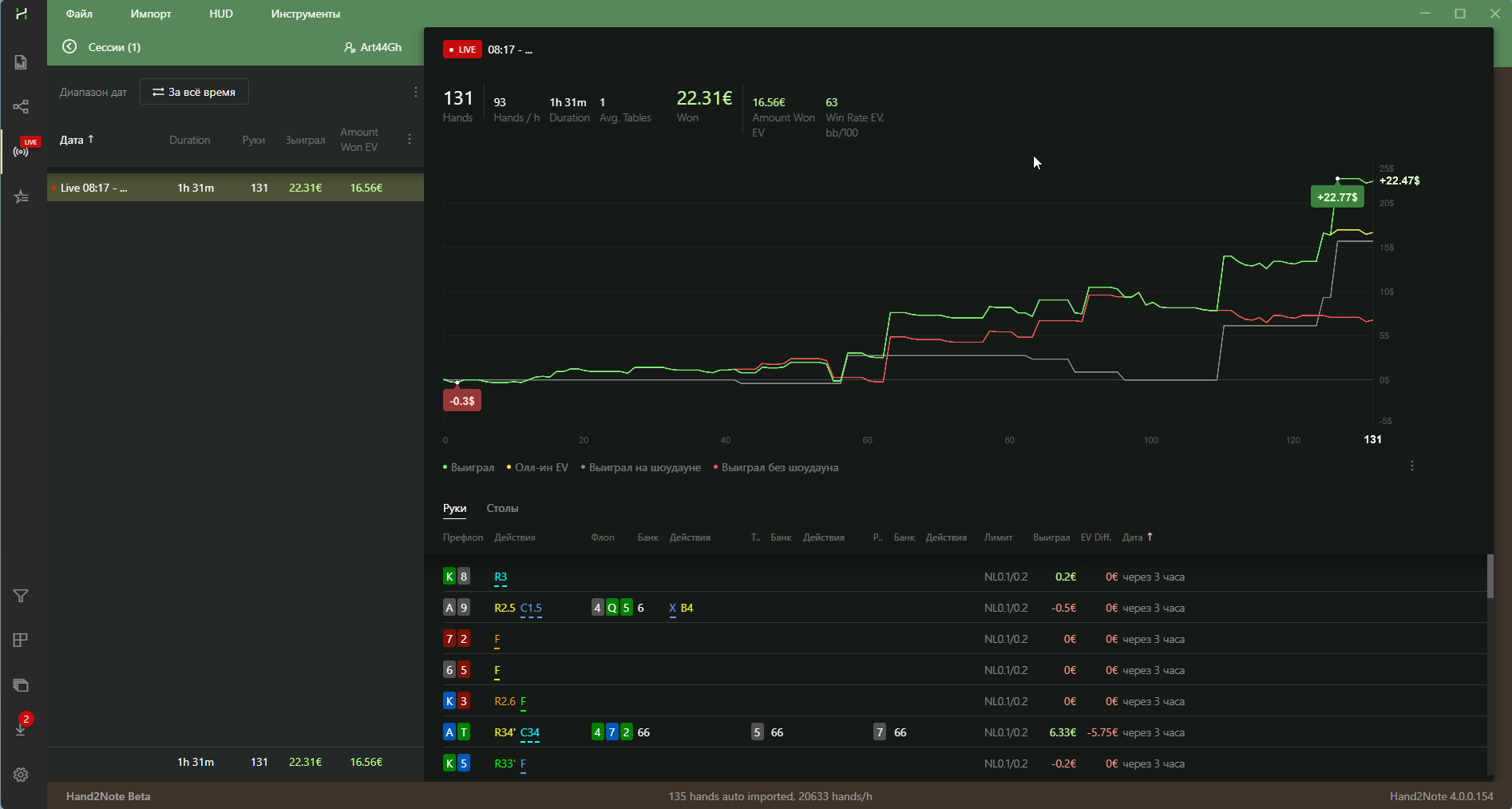Switch to the 'Столы' tab
This screenshot has width=1512, height=809.
click(502, 508)
